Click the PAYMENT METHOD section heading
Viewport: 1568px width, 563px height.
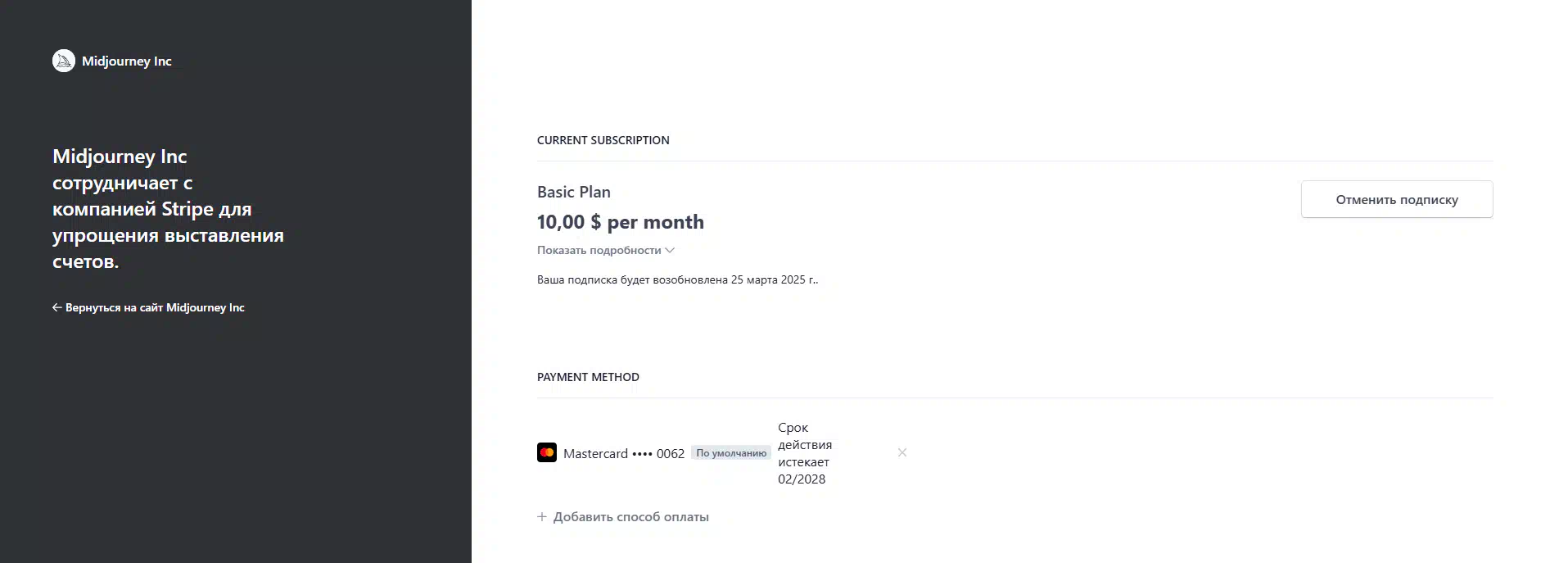pos(588,377)
